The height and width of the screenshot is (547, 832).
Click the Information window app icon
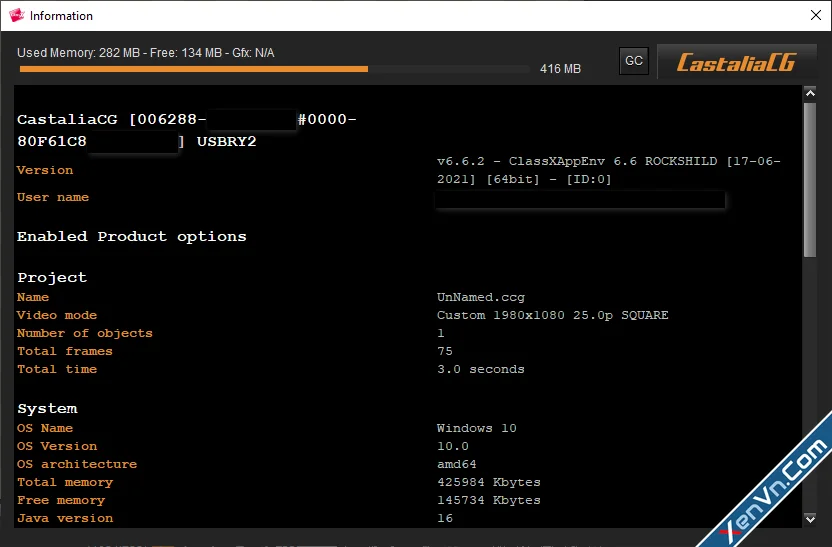(17, 15)
